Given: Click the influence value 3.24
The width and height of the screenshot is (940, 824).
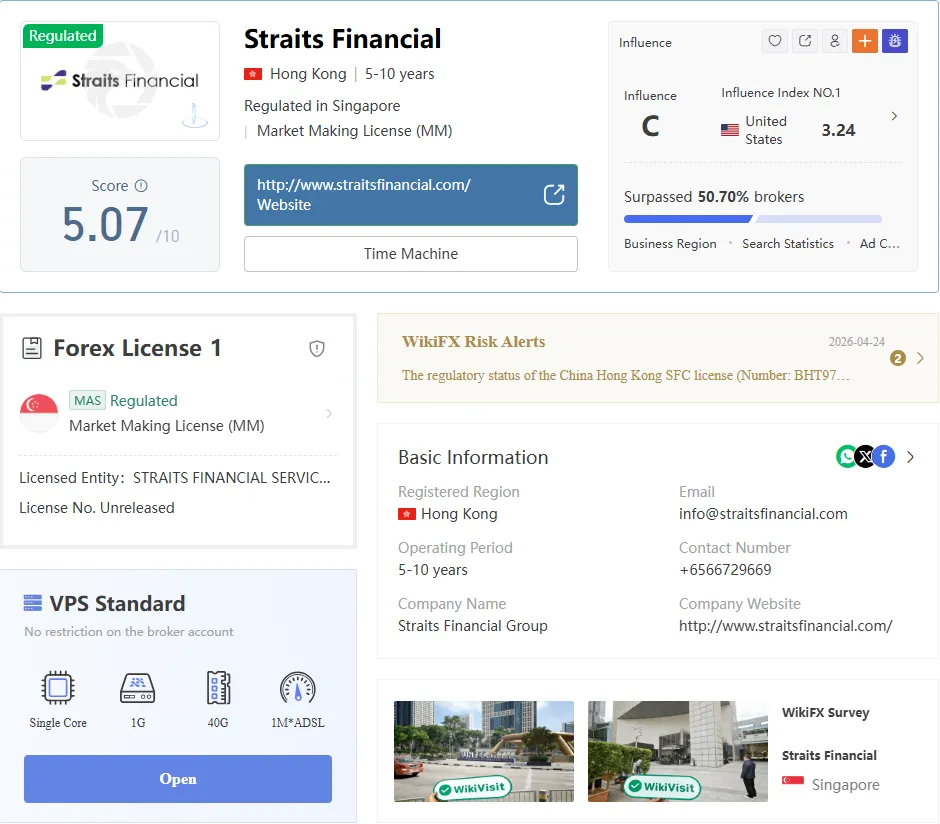Looking at the screenshot, I should coord(838,130).
